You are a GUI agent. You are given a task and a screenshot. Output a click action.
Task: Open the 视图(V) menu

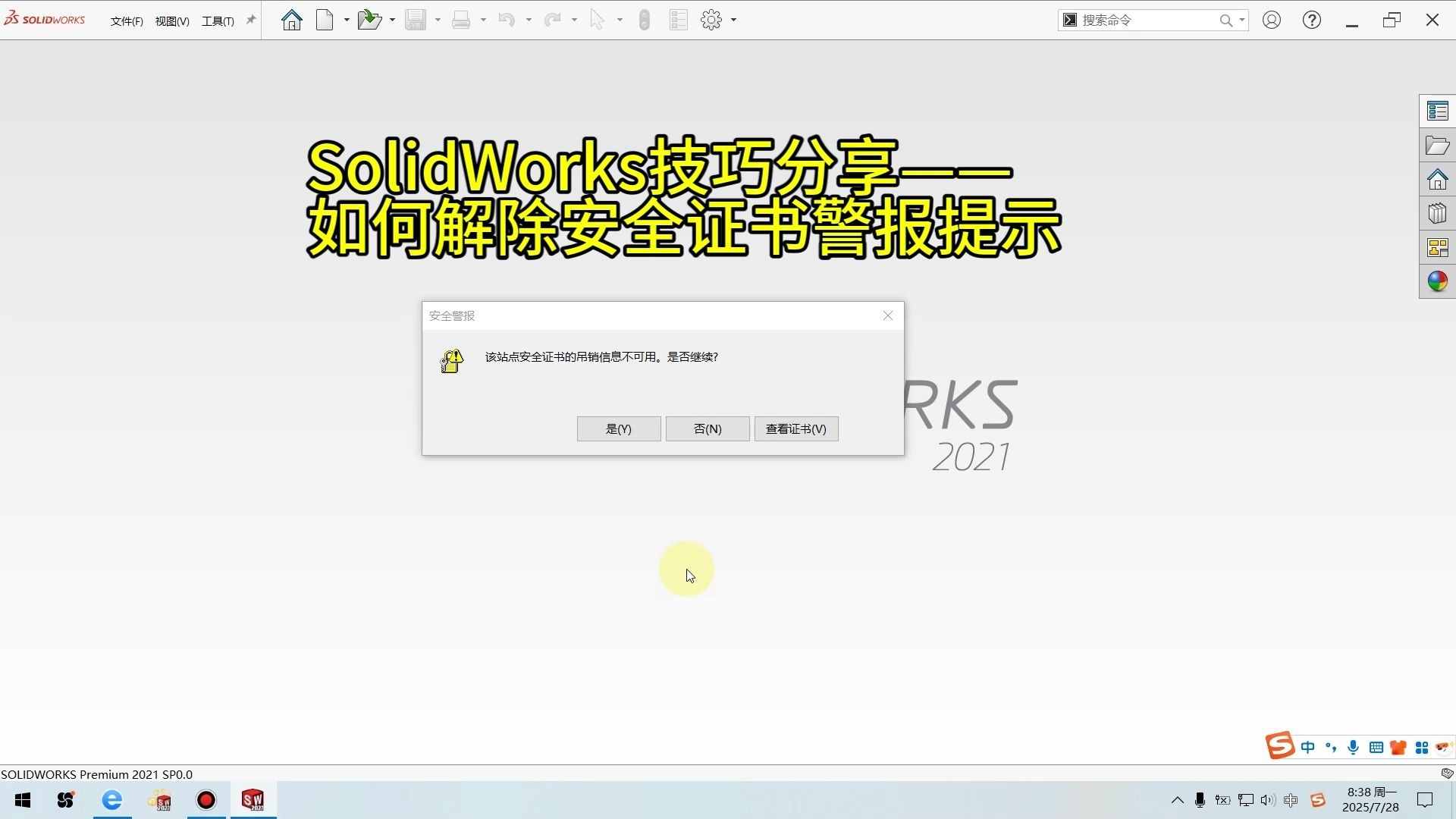point(172,21)
